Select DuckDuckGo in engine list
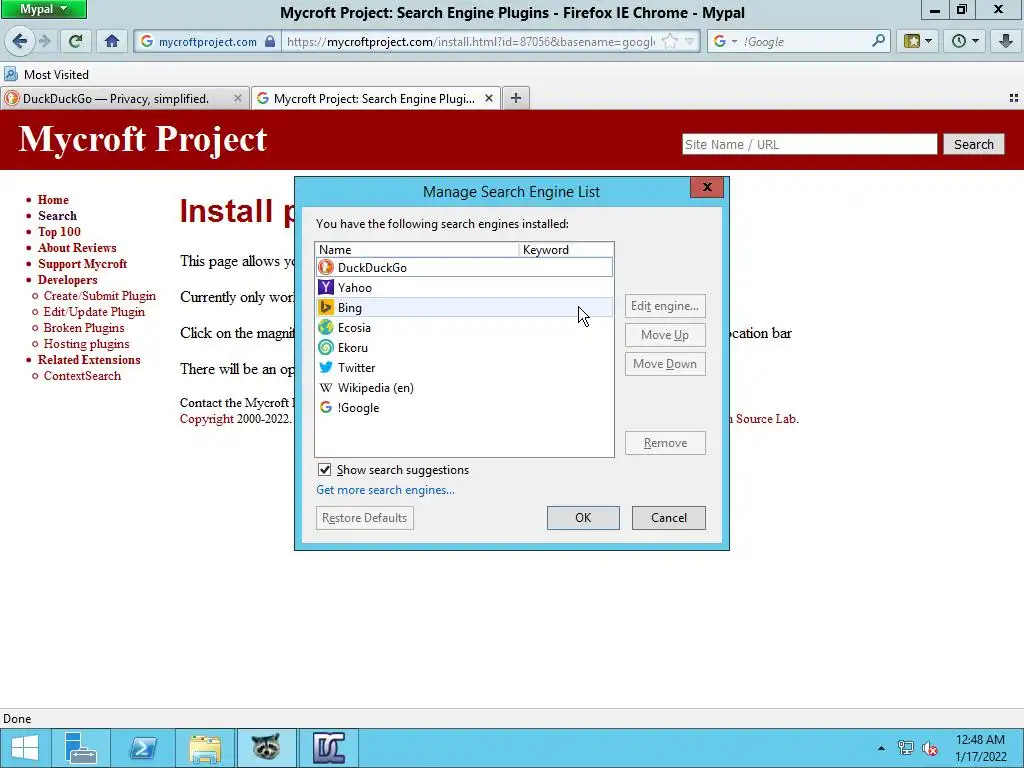 pos(464,267)
